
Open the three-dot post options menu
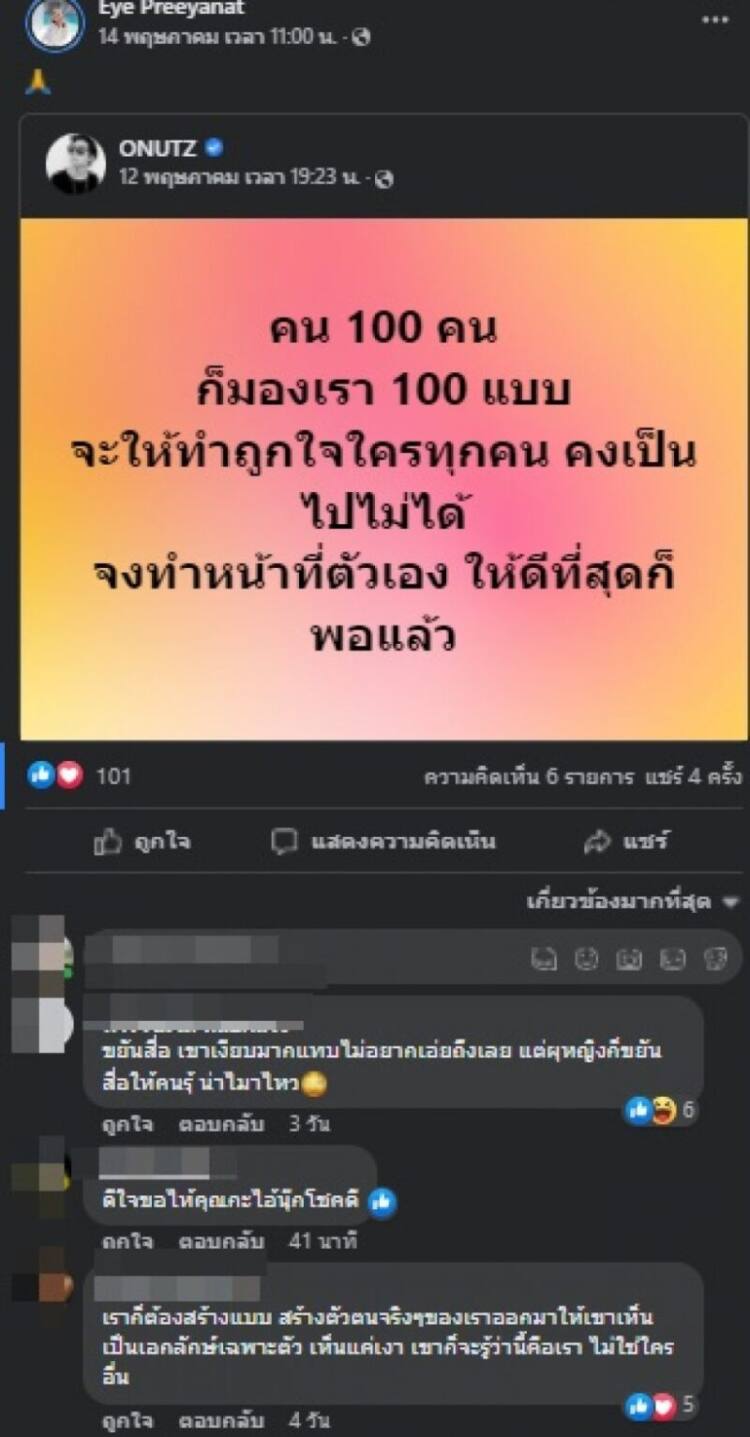point(714,19)
